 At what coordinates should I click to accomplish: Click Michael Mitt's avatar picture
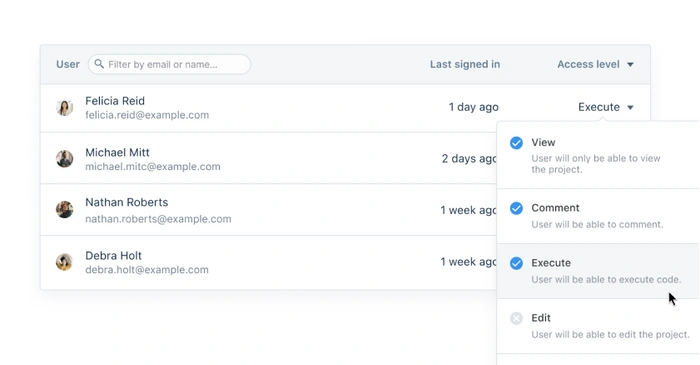pyautogui.click(x=65, y=159)
